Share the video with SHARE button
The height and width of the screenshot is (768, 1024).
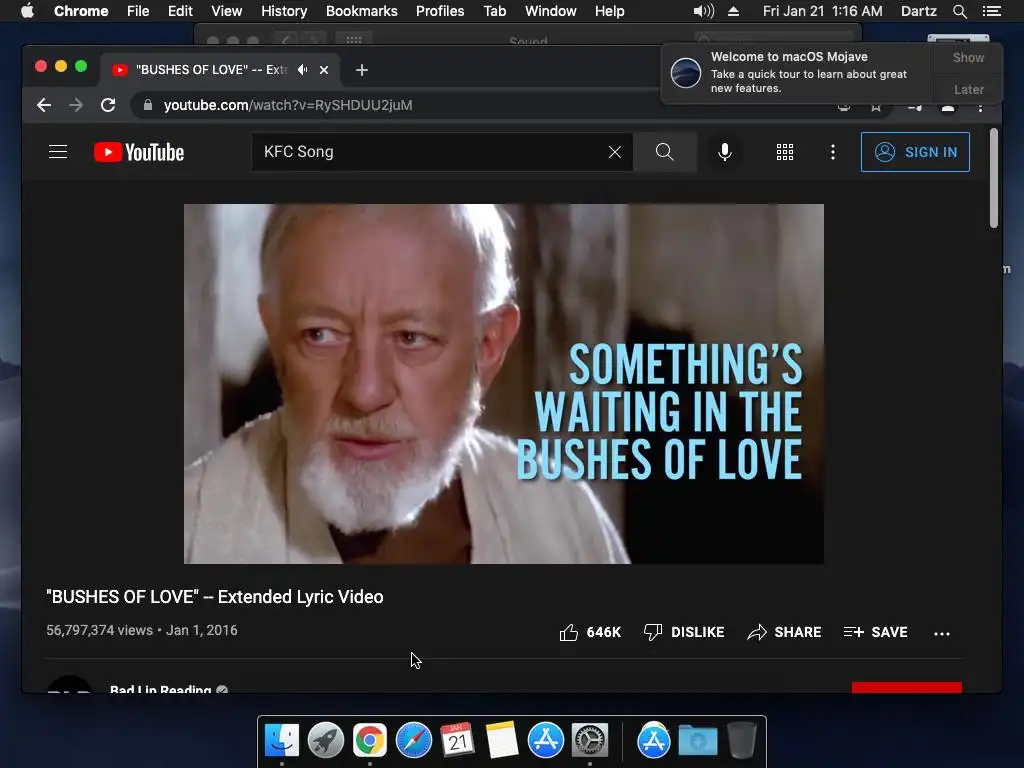pyautogui.click(x=784, y=632)
